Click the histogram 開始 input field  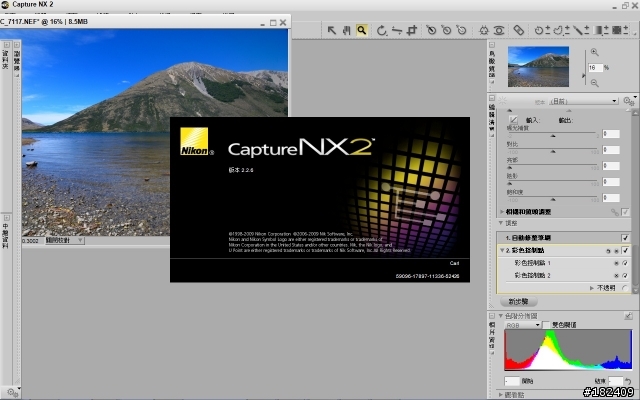[x=512, y=381]
